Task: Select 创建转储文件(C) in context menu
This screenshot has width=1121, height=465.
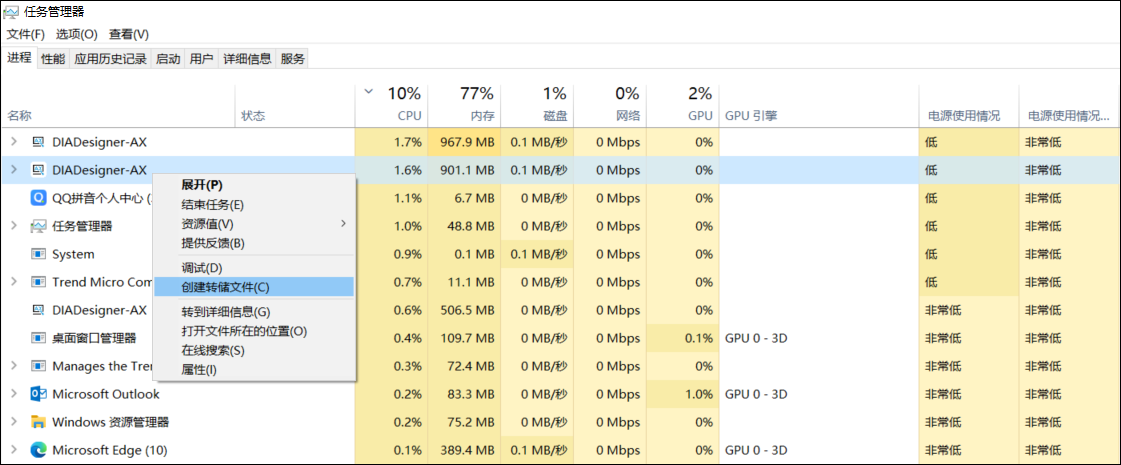Action: pyautogui.click(x=225, y=287)
